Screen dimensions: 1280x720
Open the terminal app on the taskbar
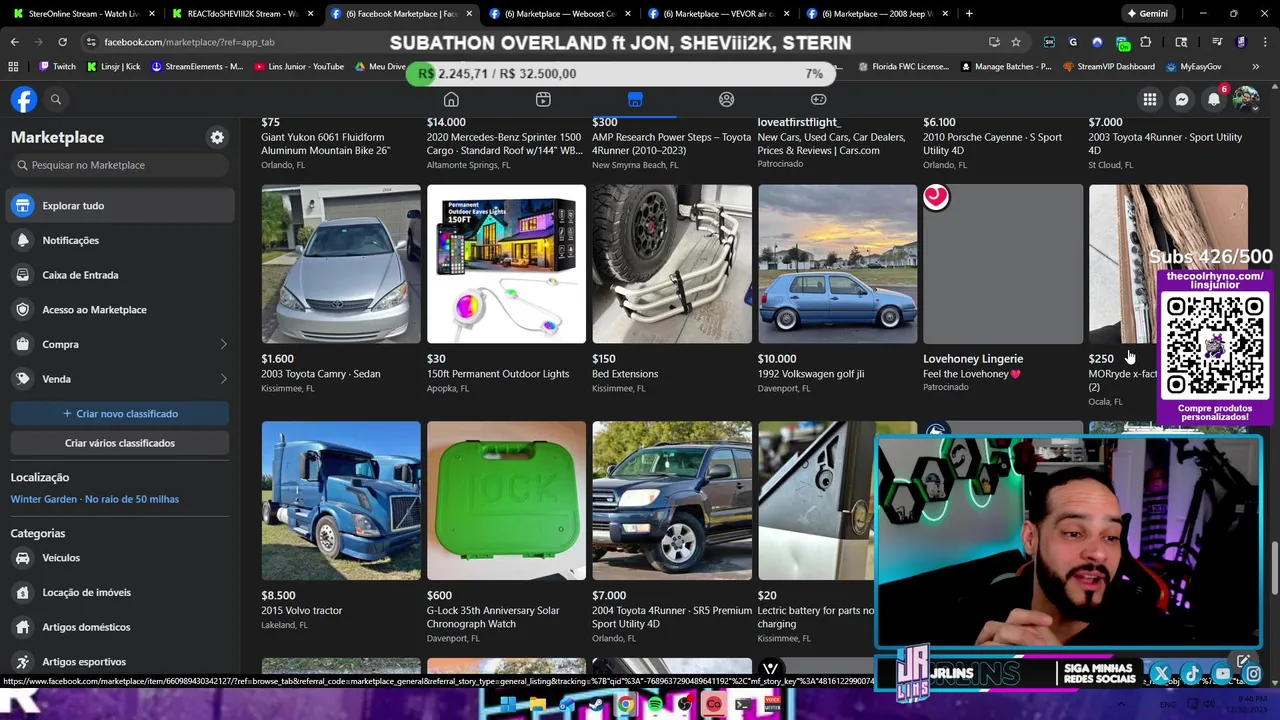coord(743,705)
